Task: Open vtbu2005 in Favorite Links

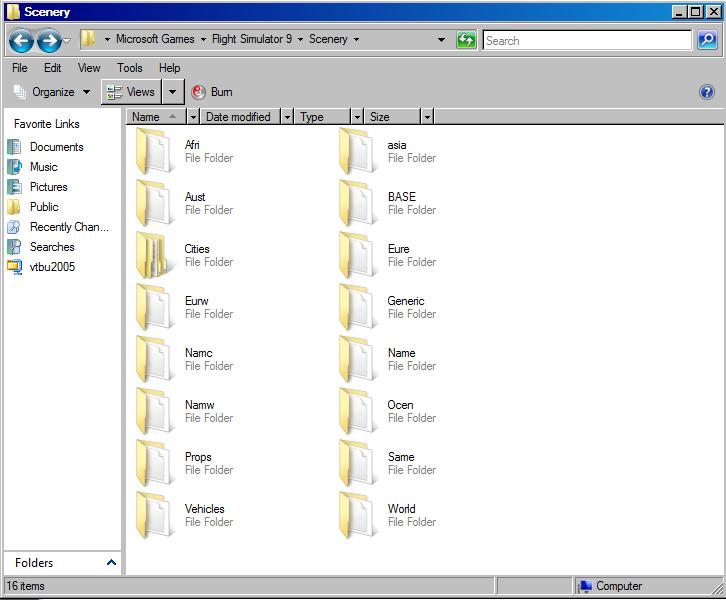Action: pos(52,267)
